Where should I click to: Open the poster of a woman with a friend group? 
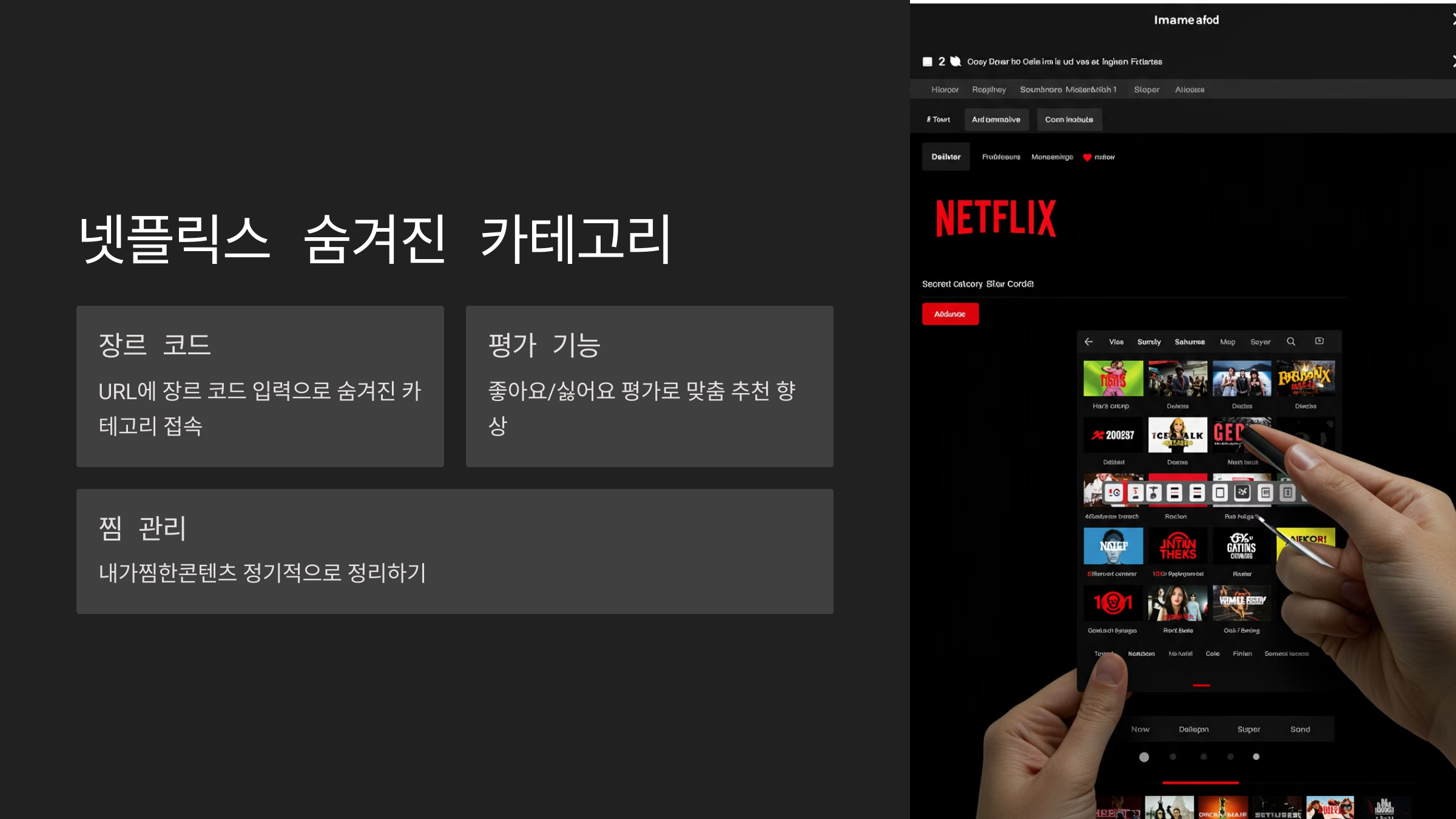tap(1178, 602)
